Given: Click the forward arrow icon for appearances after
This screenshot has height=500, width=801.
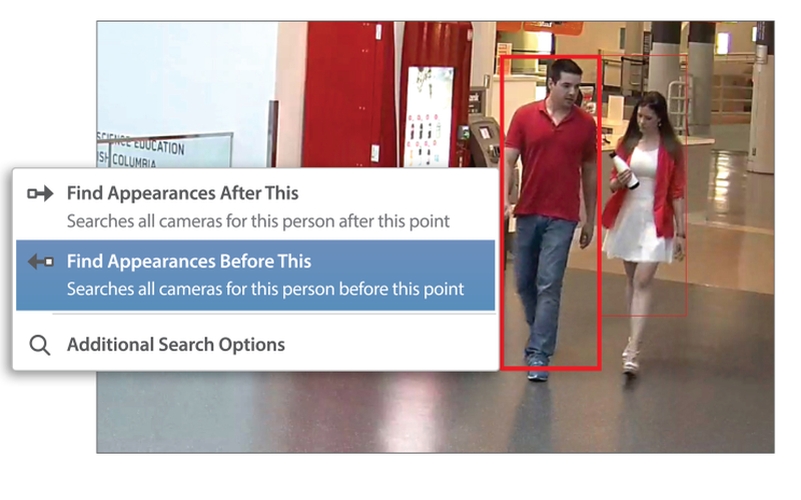Looking at the screenshot, I should click(x=40, y=194).
